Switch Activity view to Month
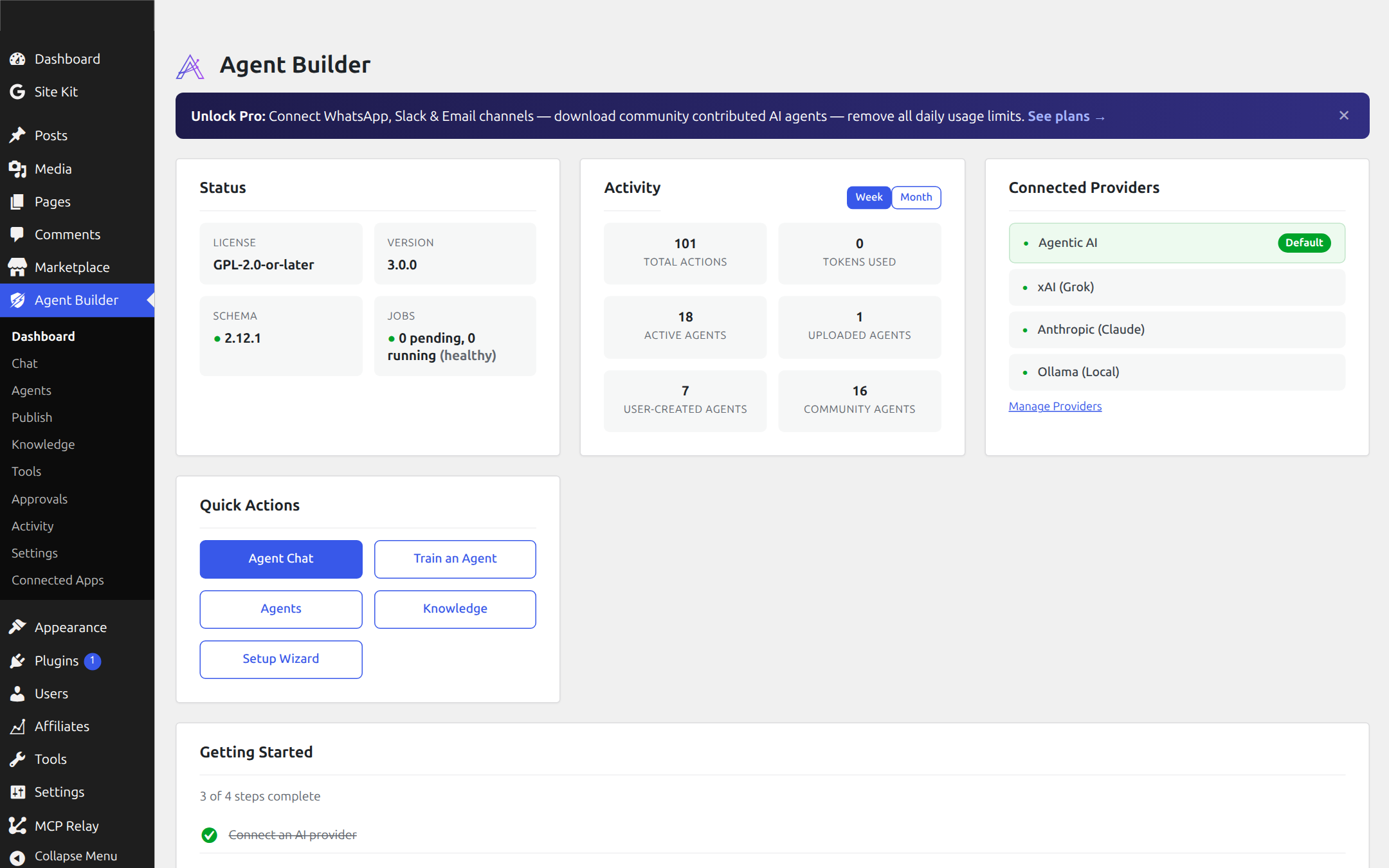1389x868 pixels. [916, 197]
